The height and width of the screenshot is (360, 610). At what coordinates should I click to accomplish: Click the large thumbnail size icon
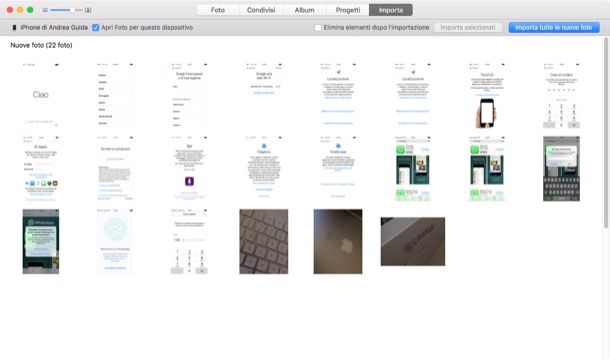tap(88, 10)
